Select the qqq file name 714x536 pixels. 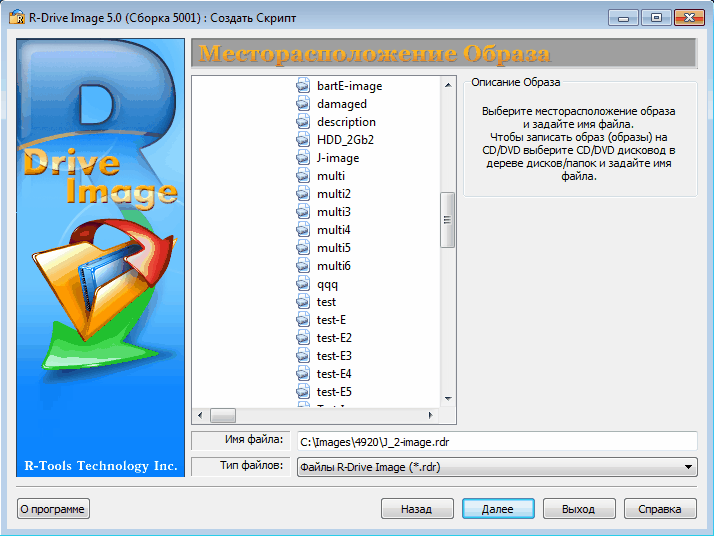pyautogui.click(x=327, y=284)
